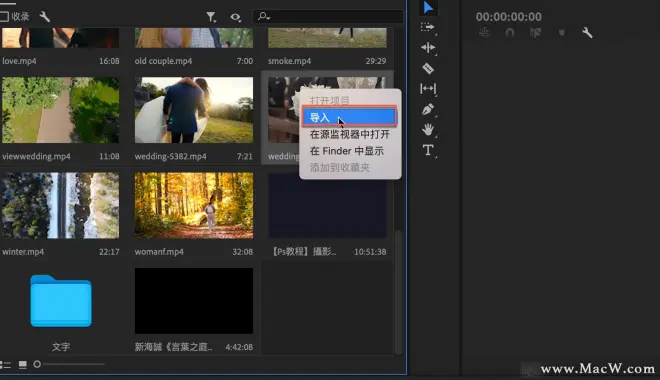Open the file type filter dropdown

coord(211,17)
